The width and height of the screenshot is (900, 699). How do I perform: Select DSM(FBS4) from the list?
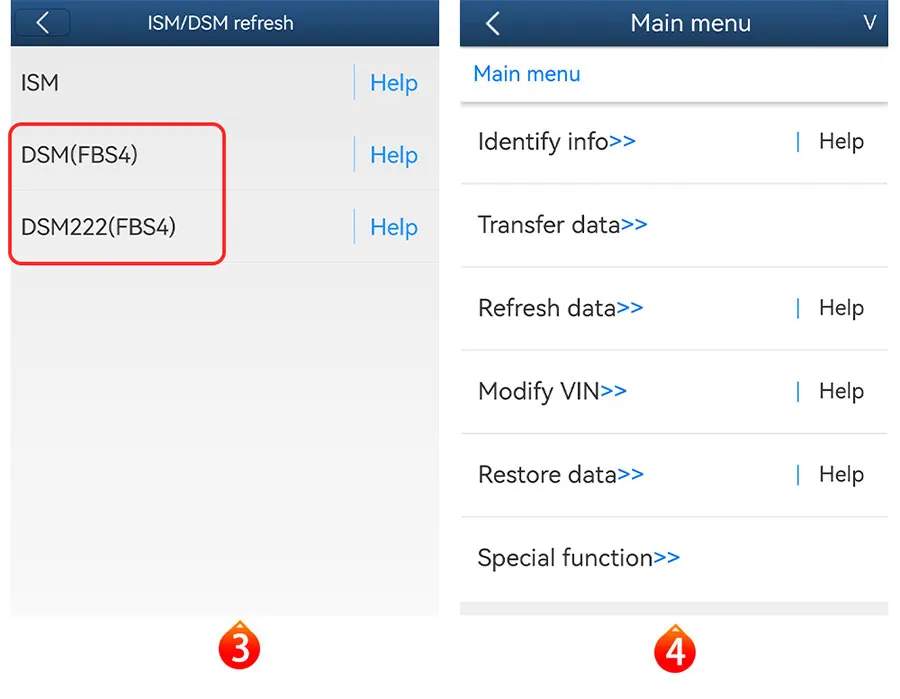click(x=79, y=155)
